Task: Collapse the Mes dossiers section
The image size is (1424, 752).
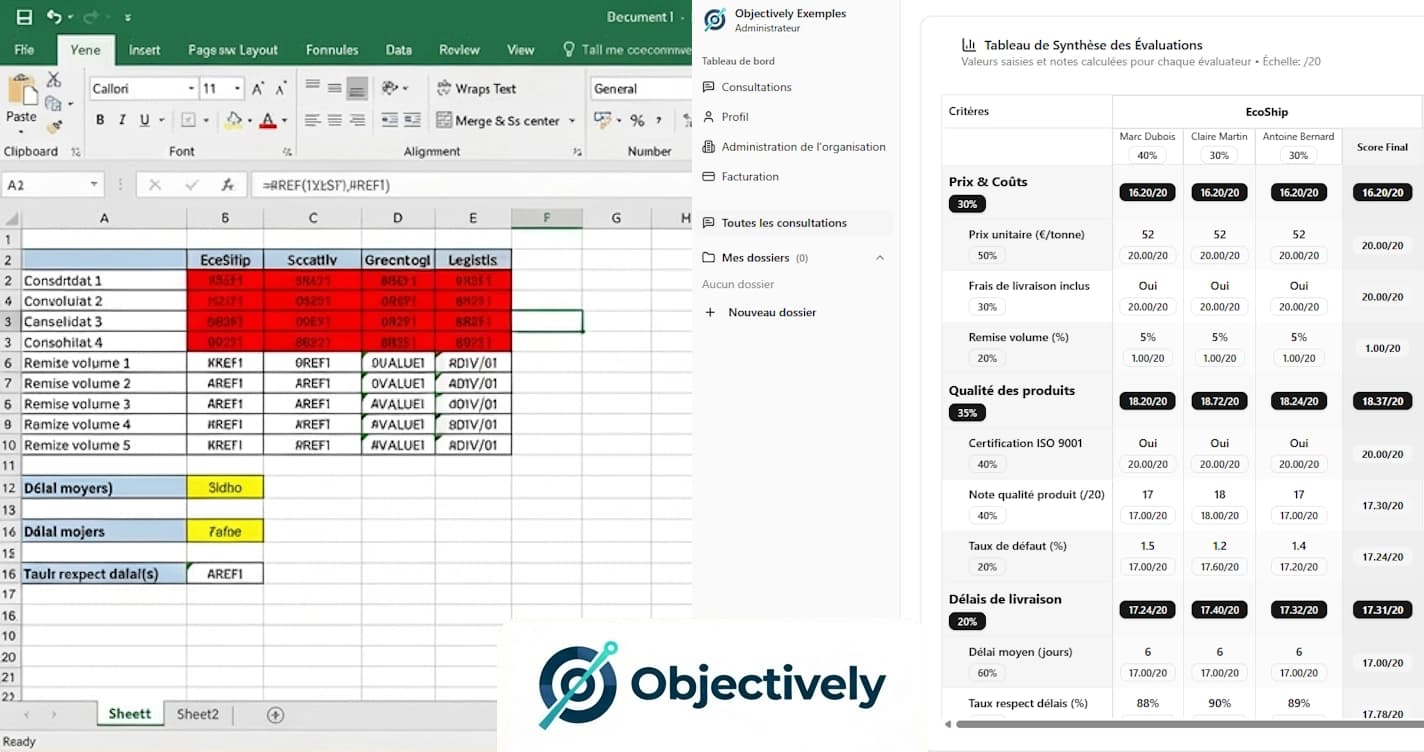Action: tap(880, 257)
